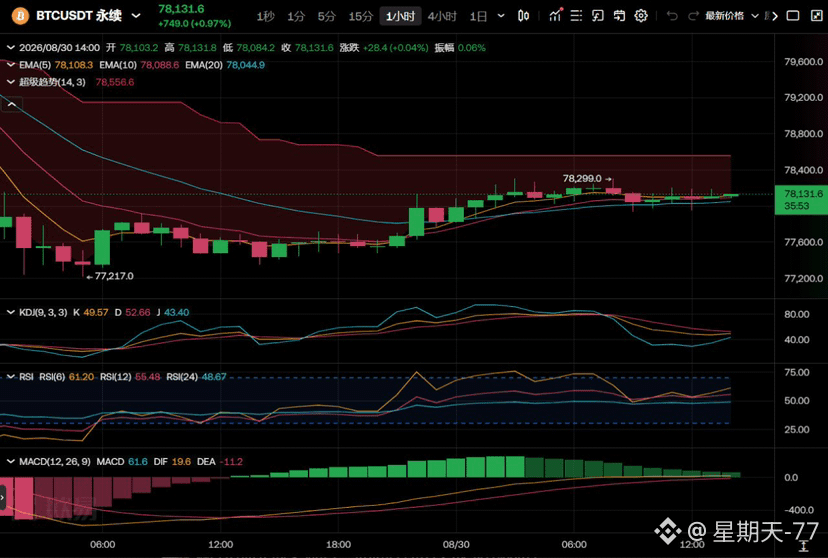Click the single window layout icon

pyautogui.click(x=793, y=16)
